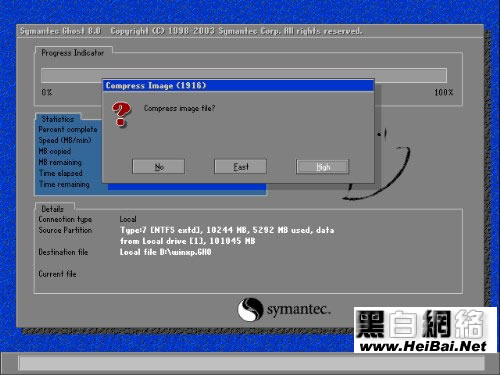This screenshot has width=500, height=375.
Task: Select the Details panel tab
Action: (x=53, y=209)
